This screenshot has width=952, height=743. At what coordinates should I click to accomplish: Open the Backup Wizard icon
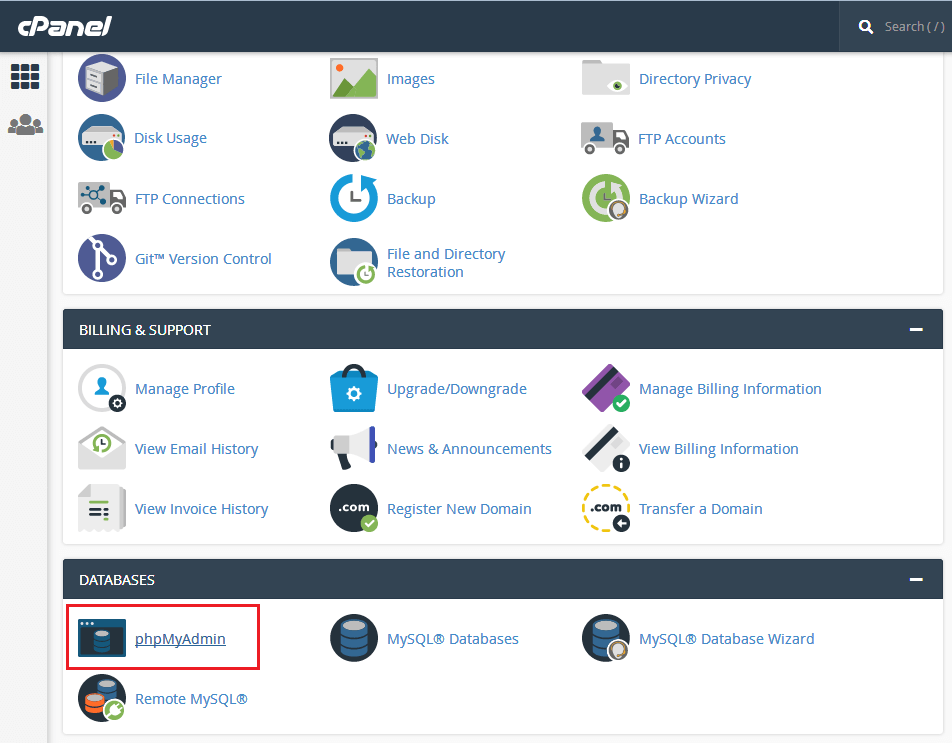(x=606, y=198)
